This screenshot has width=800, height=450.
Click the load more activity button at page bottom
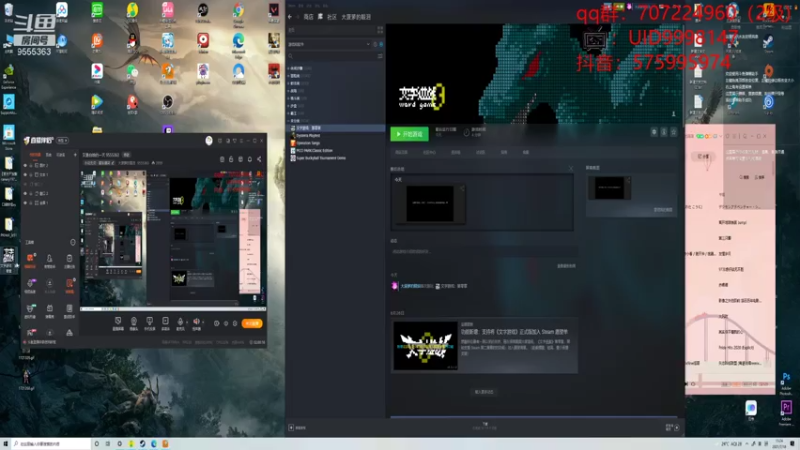tap(484, 392)
